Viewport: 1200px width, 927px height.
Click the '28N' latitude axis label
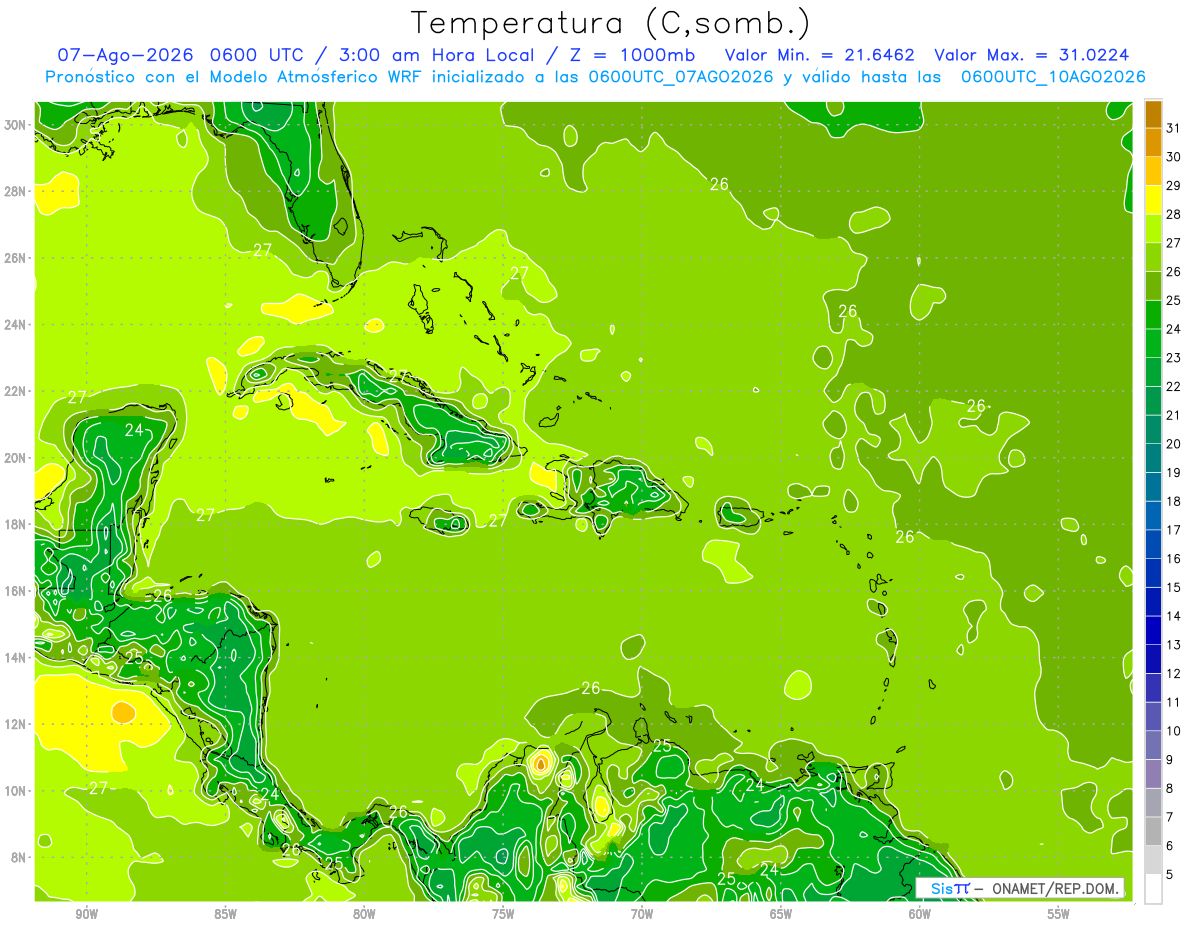pyautogui.click(x=17, y=191)
